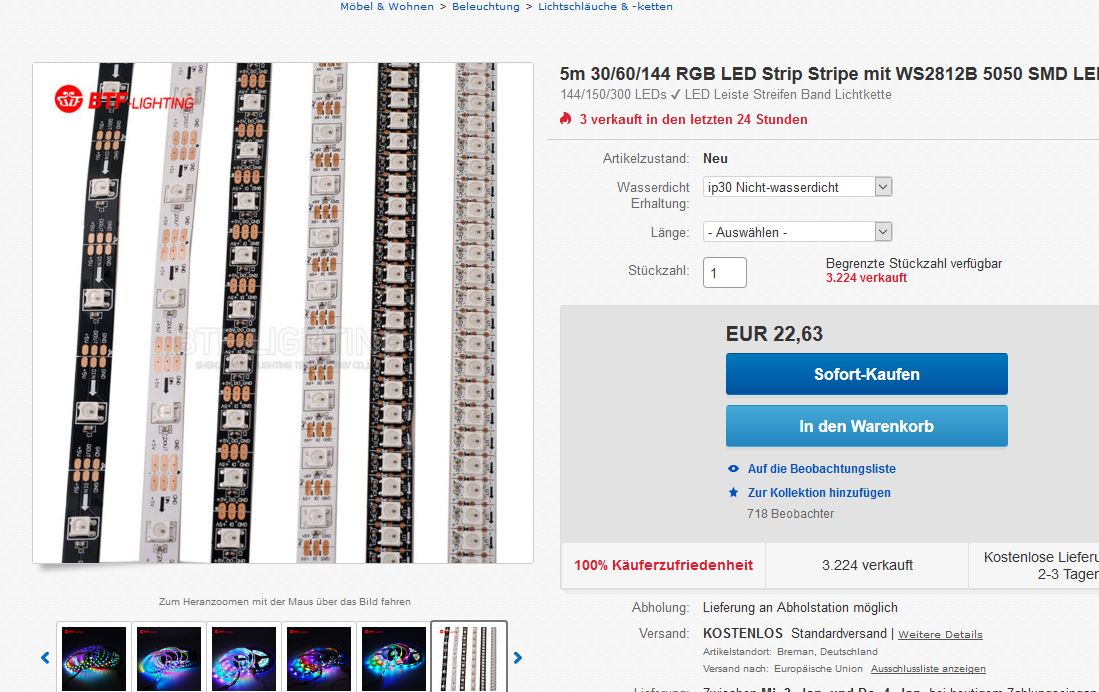
Task: Click the Stückzahl quantity field
Action: coord(725,272)
